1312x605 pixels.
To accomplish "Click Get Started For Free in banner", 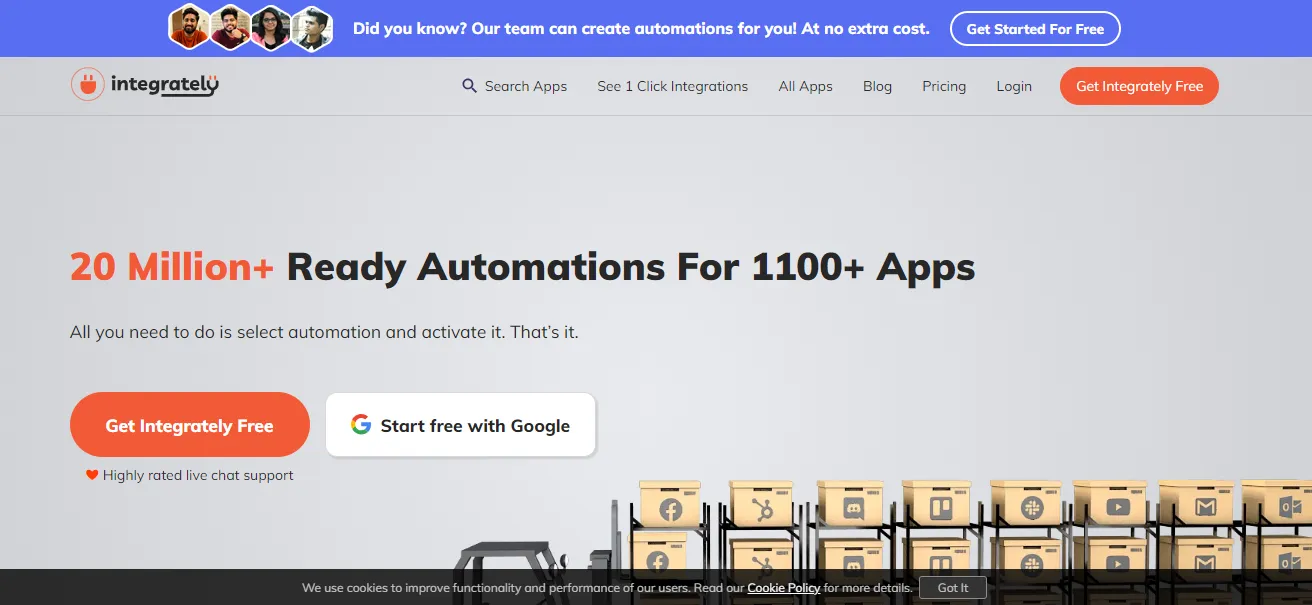I will click(x=1035, y=29).
